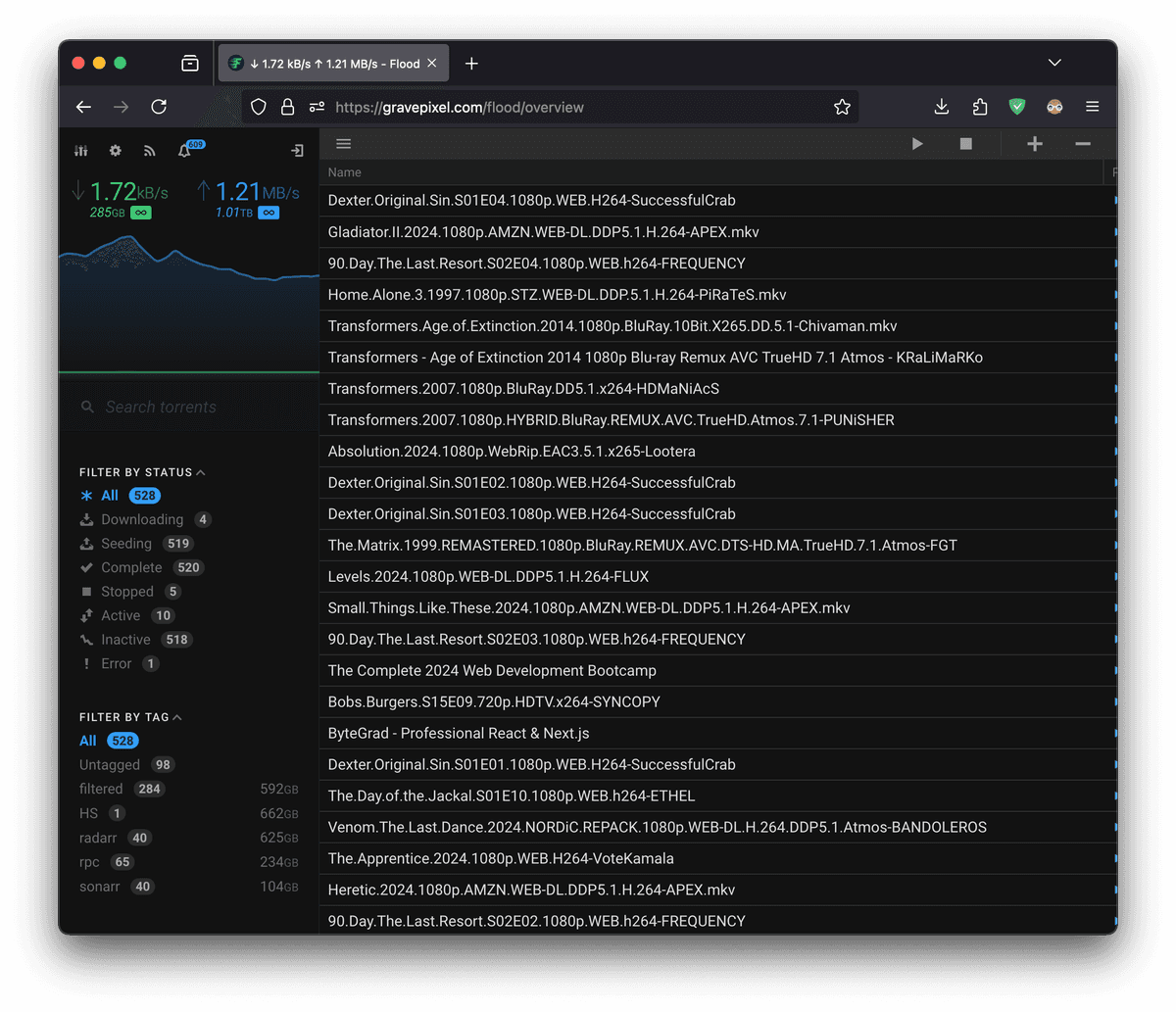The height and width of the screenshot is (1012, 1176).
Task: Open the avatar extension icon
Action: (1054, 107)
